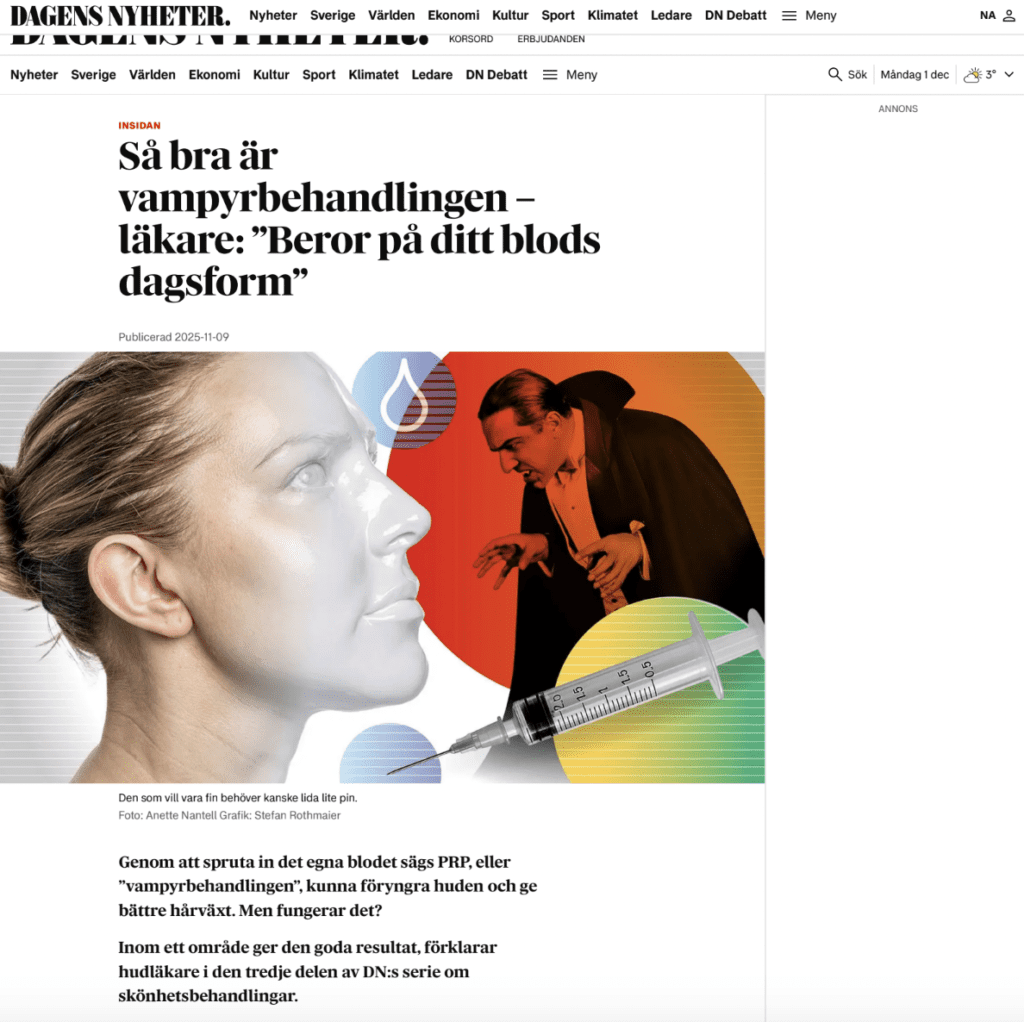Open the vampire treatment article illustration
This screenshot has height=1022, width=1024.
[382, 567]
